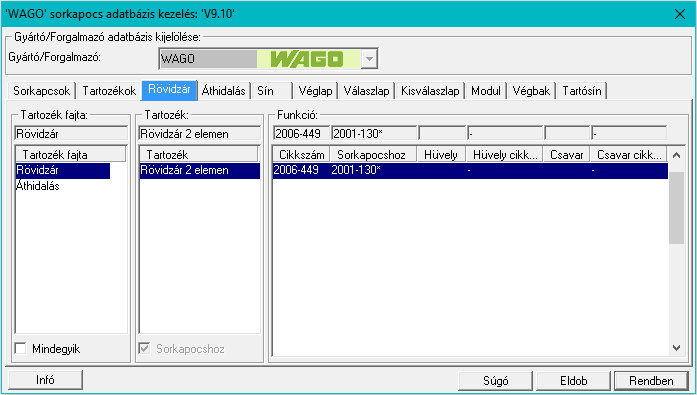This screenshot has height=395, width=697.
Task: Open the Áthidalás tab
Action: tap(224, 91)
